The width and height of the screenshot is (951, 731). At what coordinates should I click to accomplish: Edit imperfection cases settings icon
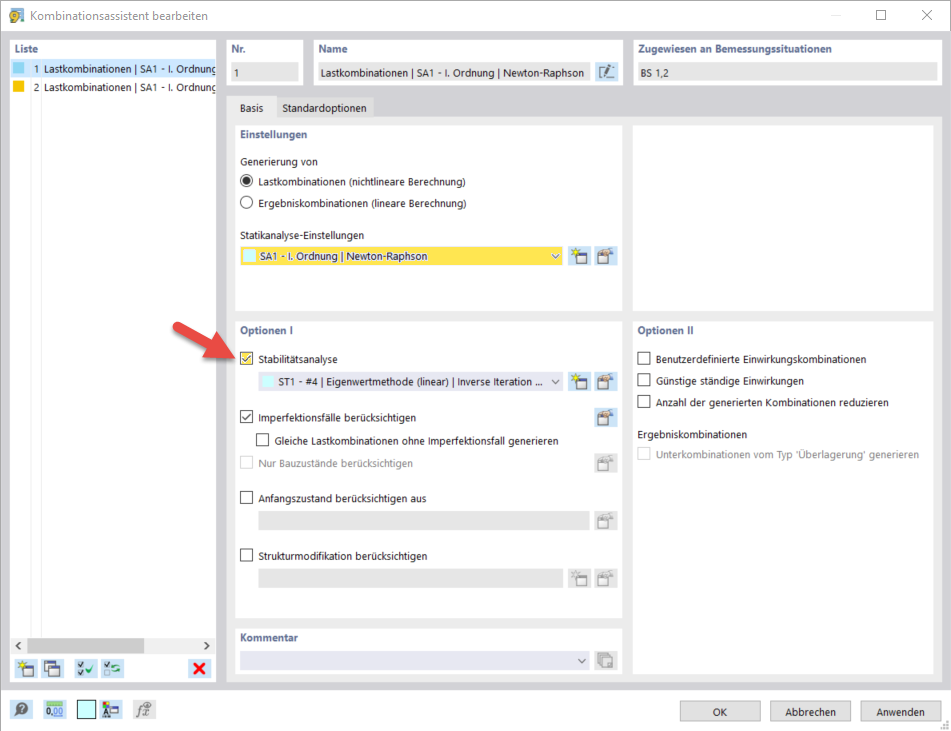pos(605,417)
